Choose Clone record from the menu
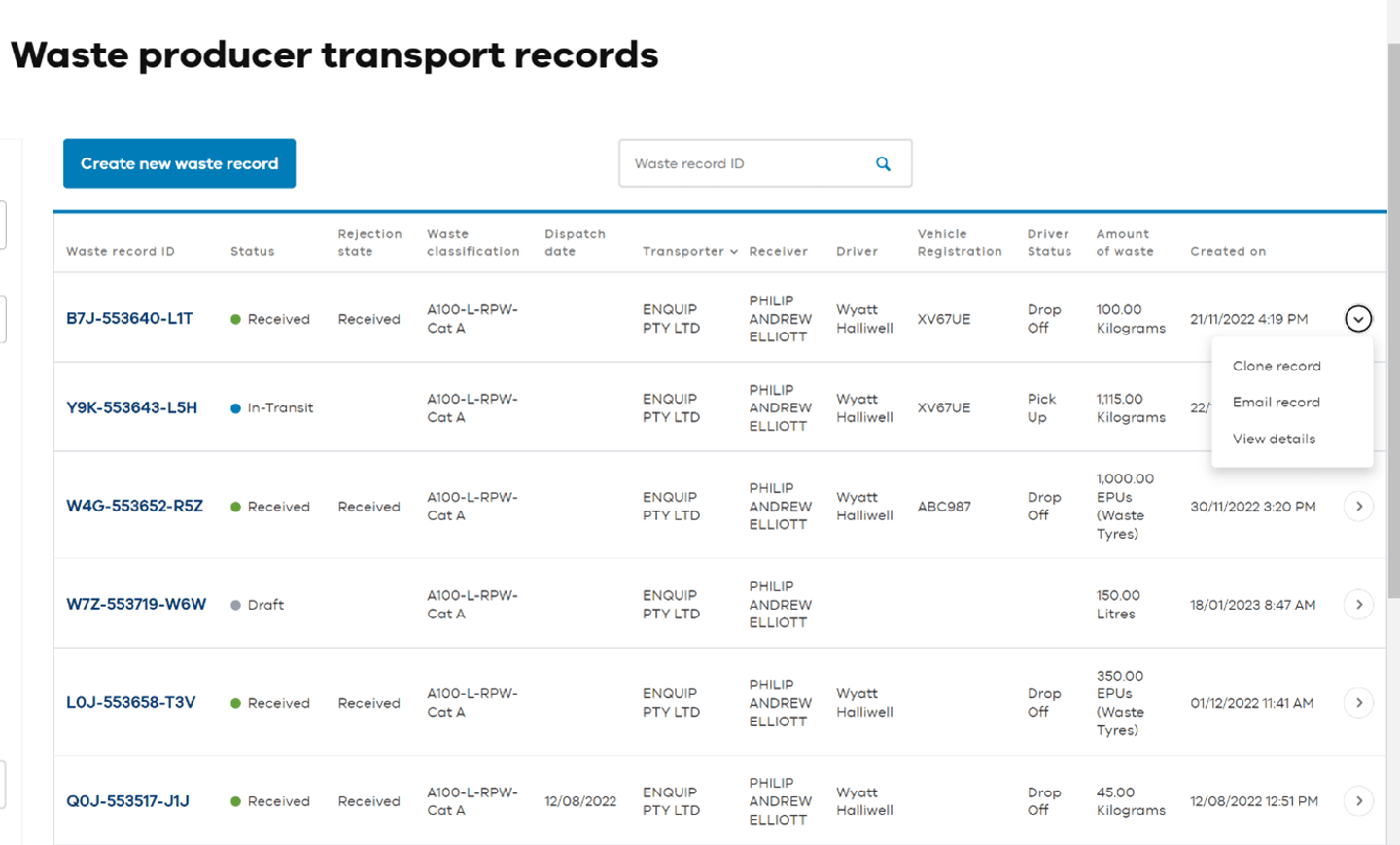1400x845 pixels. click(x=1277, y=366)
